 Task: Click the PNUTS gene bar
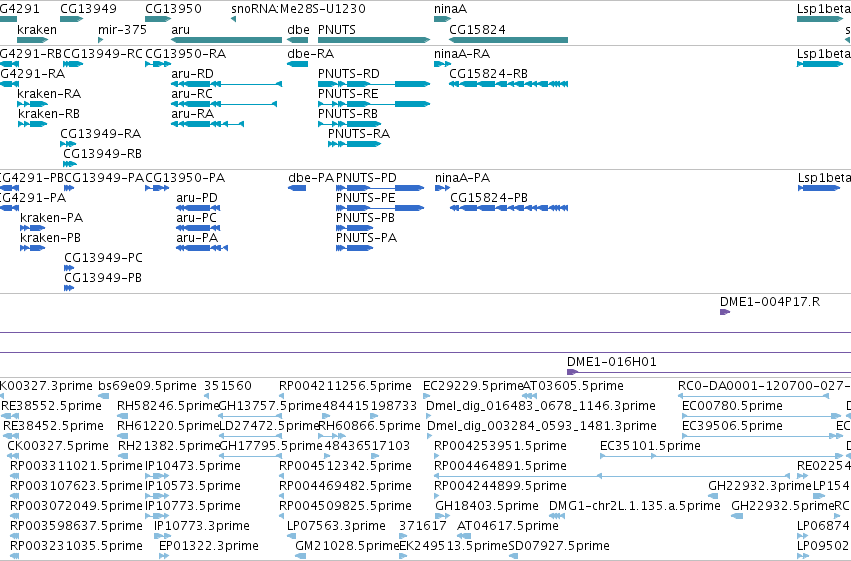[x=374, y=40]
